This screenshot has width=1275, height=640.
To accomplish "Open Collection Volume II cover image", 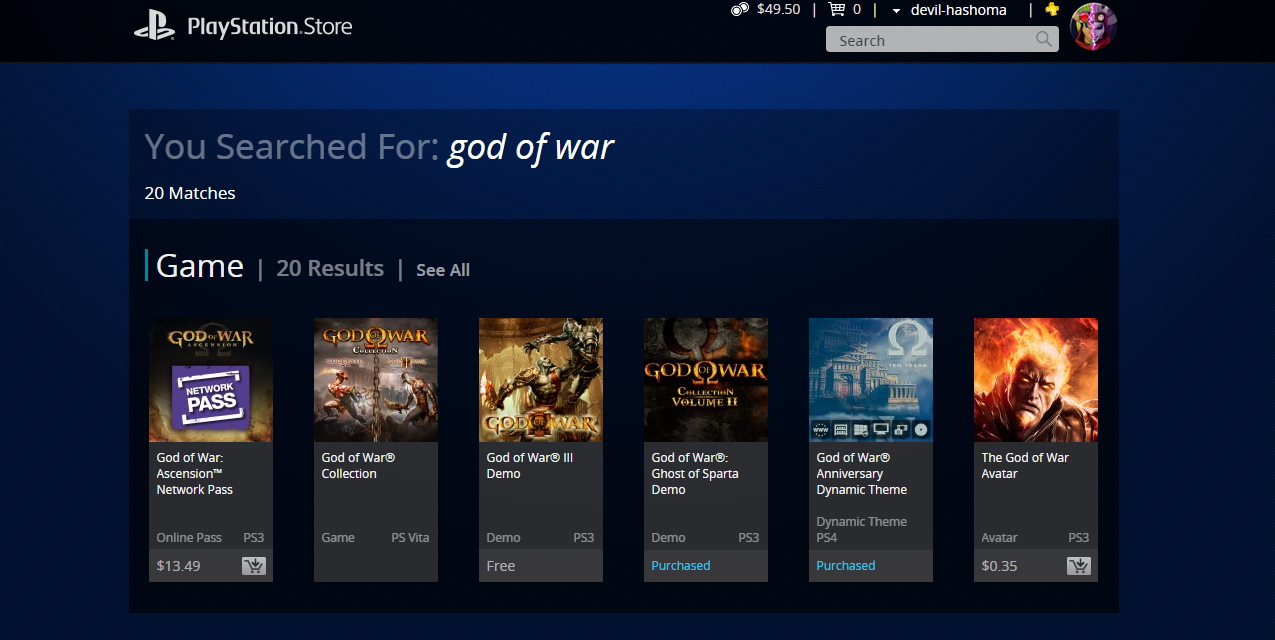I will point(706,380).
